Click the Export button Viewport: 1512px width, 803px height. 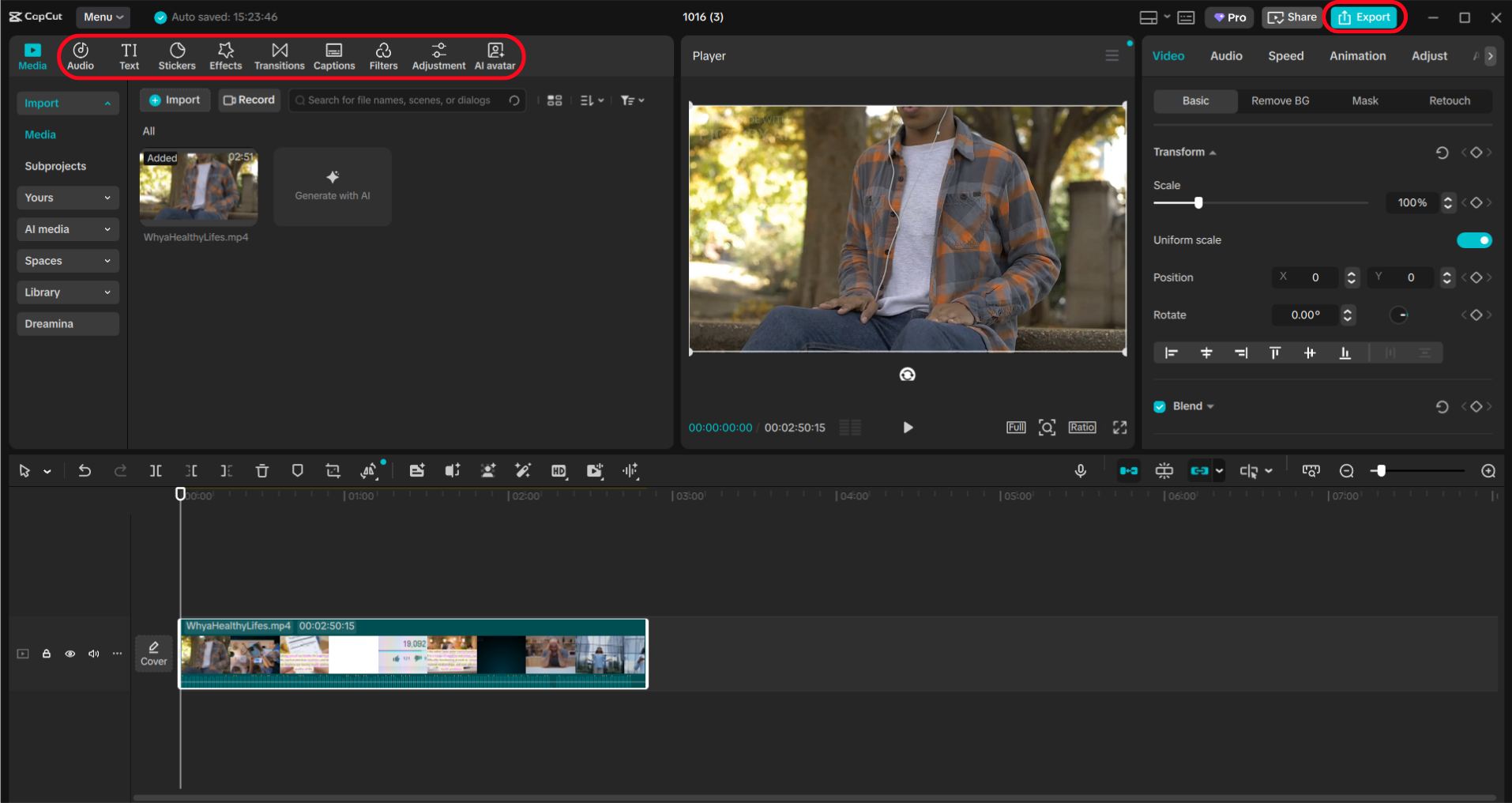point(1364,17)
